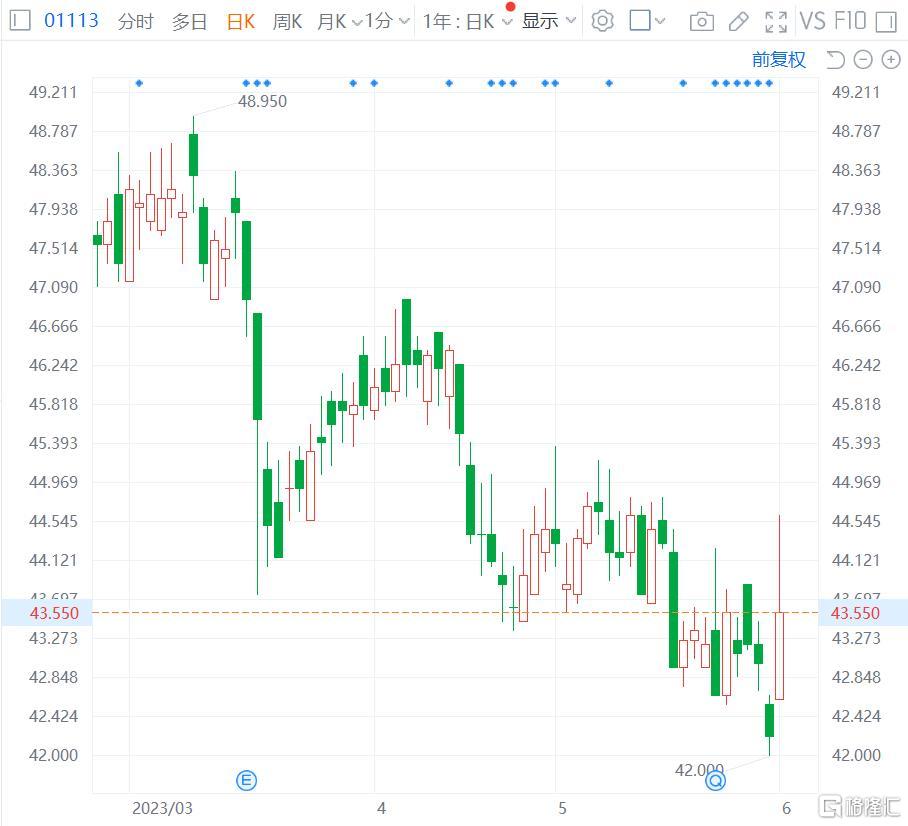Activate the drawing pencil tool
The width and height of the screenshot is (908, 826).
pyautogui.click(x=738, y=22)
